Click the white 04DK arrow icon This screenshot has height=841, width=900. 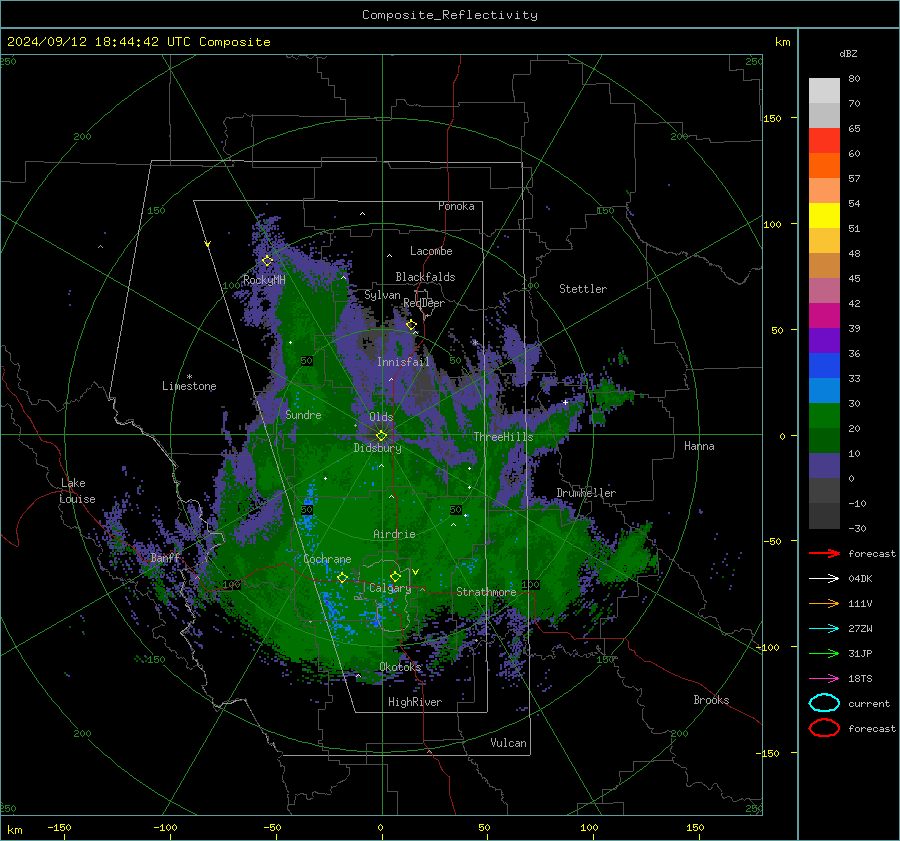(x=824, y=579)
